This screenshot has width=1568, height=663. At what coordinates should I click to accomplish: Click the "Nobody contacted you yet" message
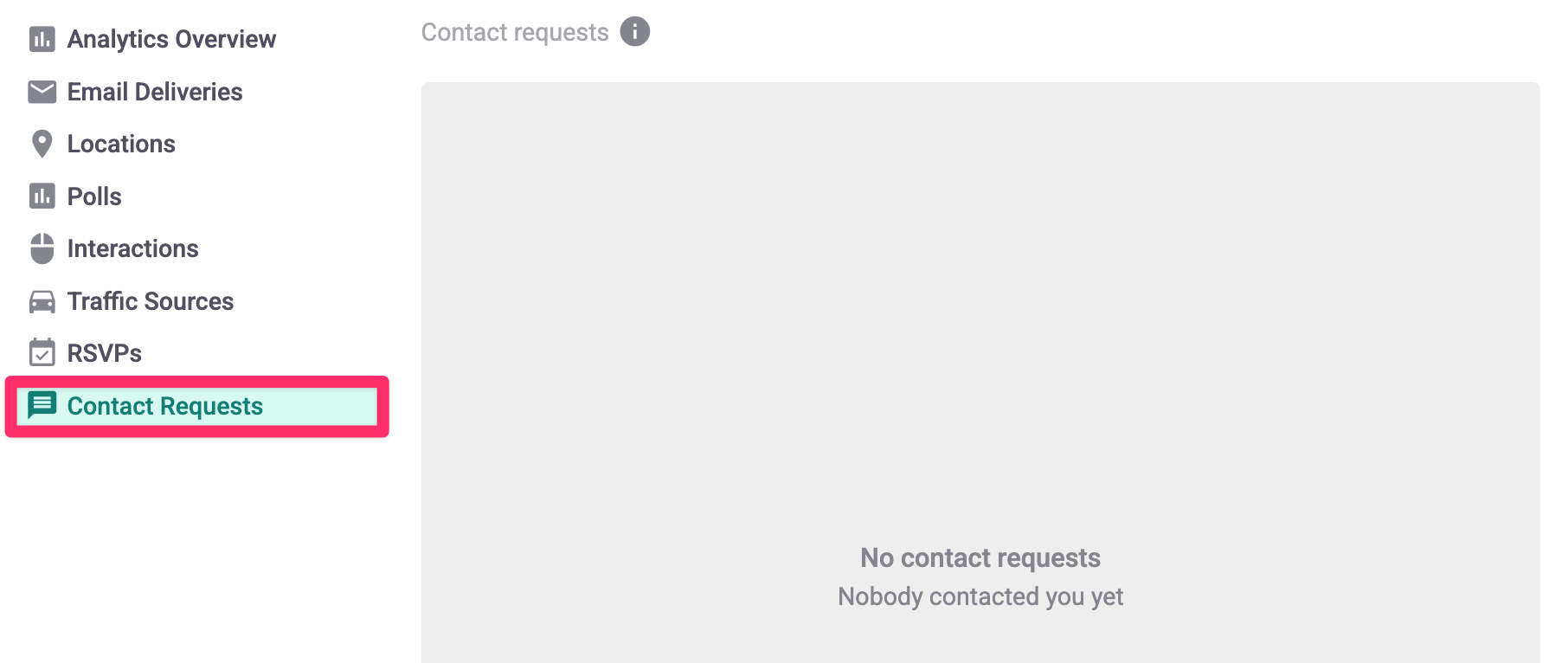pyautogui.click(x=980, y=596)
